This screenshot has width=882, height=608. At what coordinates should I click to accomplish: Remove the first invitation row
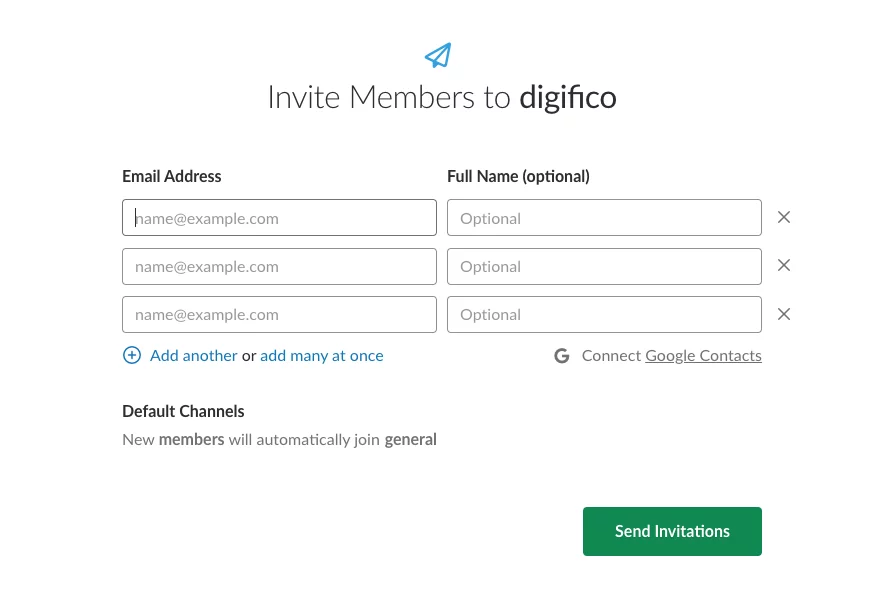pyautogui.click(x=784, y=217)
